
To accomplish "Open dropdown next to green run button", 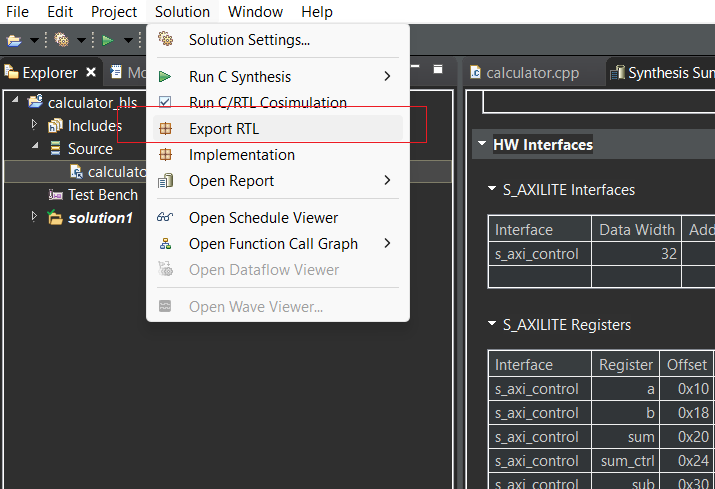I will [128, 41].
